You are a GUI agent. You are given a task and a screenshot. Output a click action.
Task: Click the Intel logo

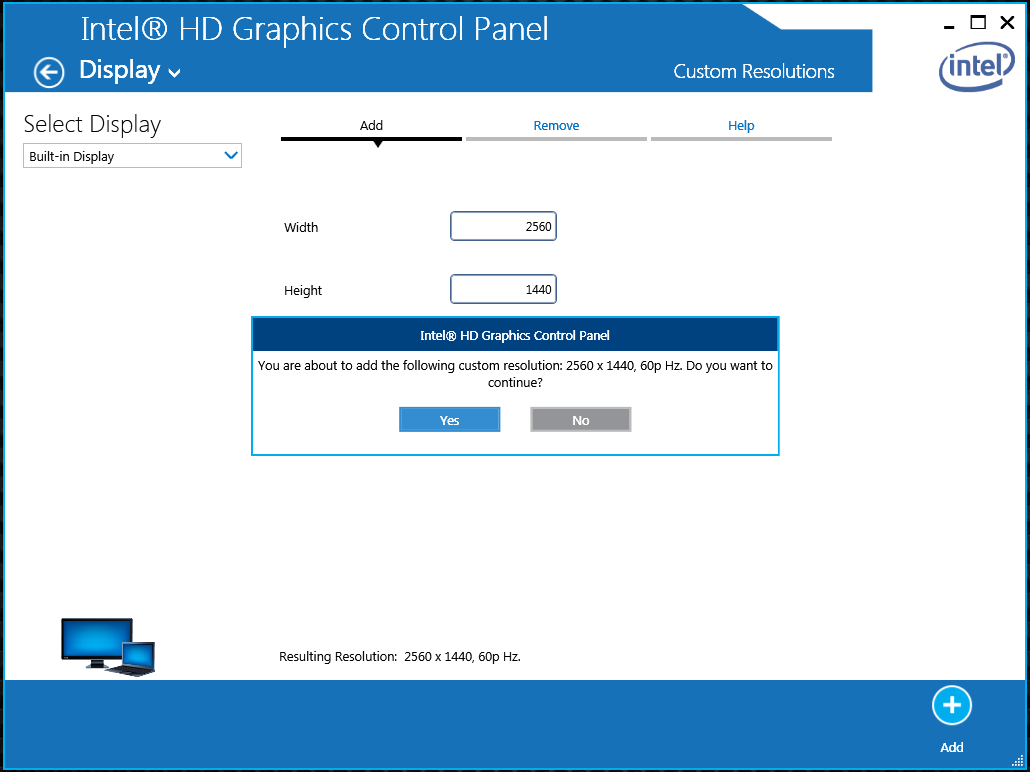pos(977,66)
